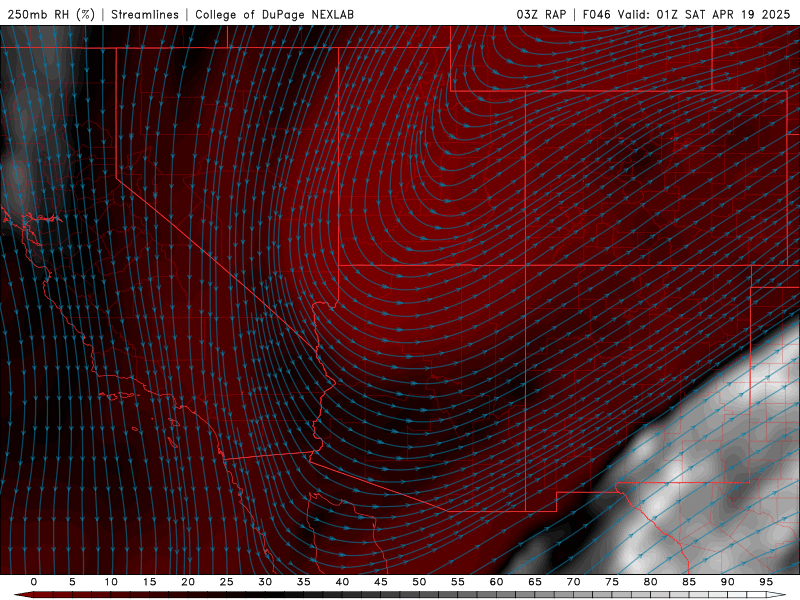Click the '03Z RAP' model run label
The image size is (800, 600).
point(541,15)
